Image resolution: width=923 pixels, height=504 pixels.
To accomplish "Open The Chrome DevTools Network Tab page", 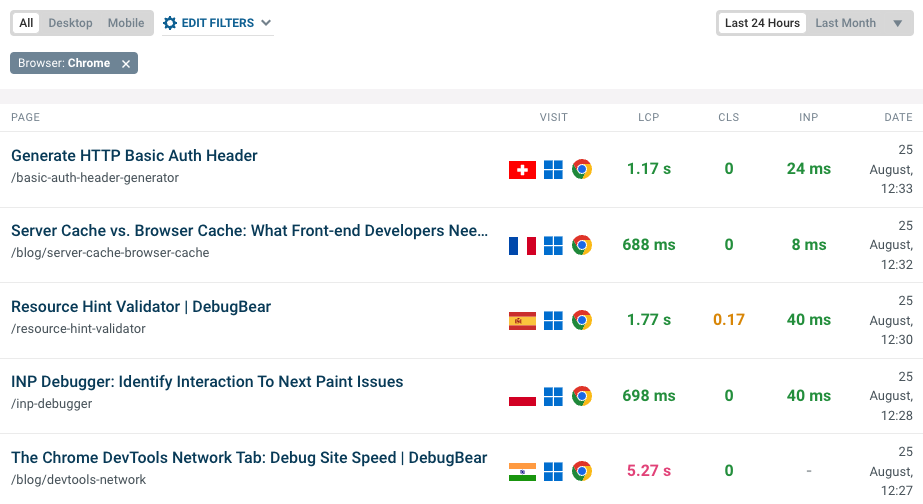I will pyautogui.click(x=249, y=457).
